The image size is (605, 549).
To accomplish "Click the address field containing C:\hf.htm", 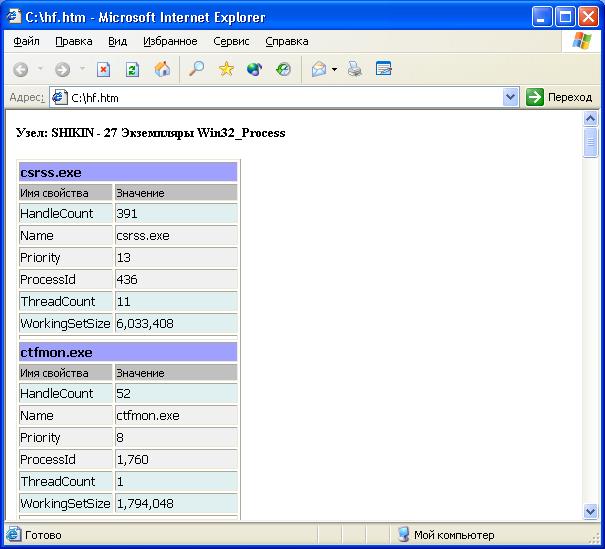I will [x=280, y=97].
